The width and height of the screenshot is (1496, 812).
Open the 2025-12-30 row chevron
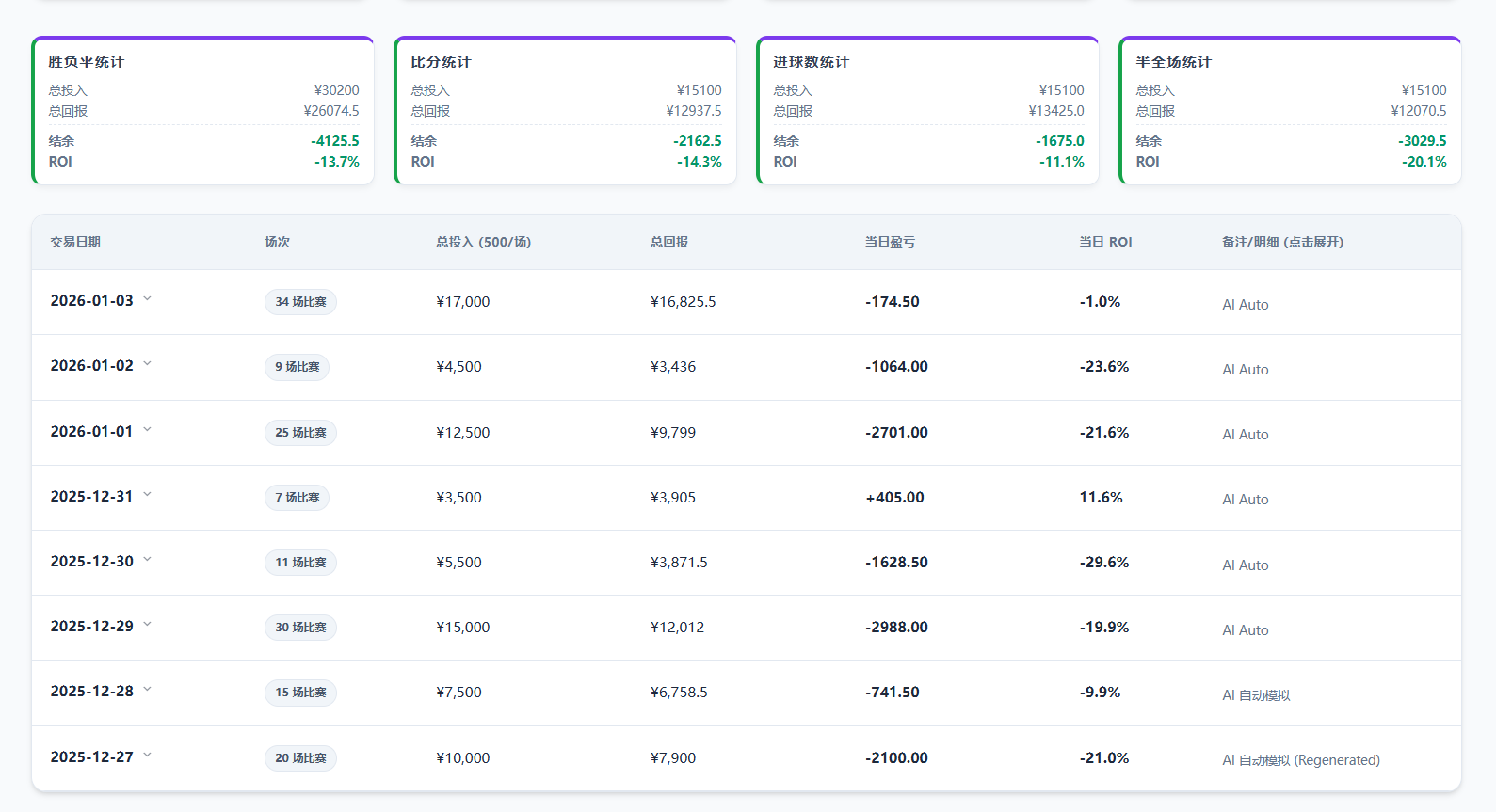click(147, 560)
